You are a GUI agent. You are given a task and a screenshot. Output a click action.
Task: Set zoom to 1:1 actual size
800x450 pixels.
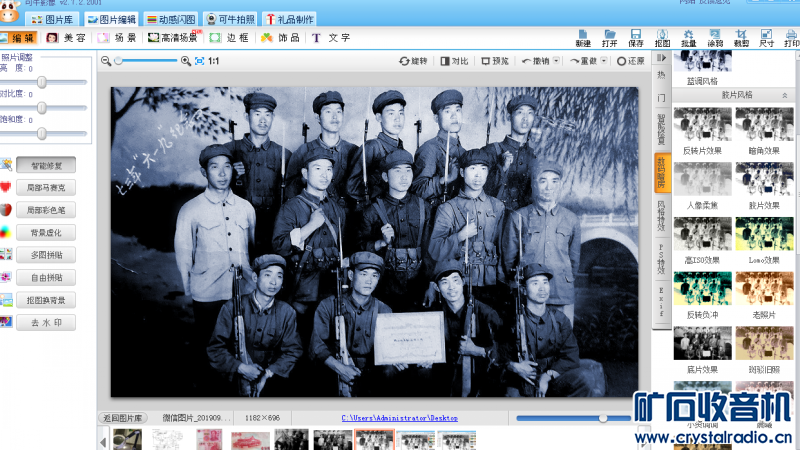[213, 61]
